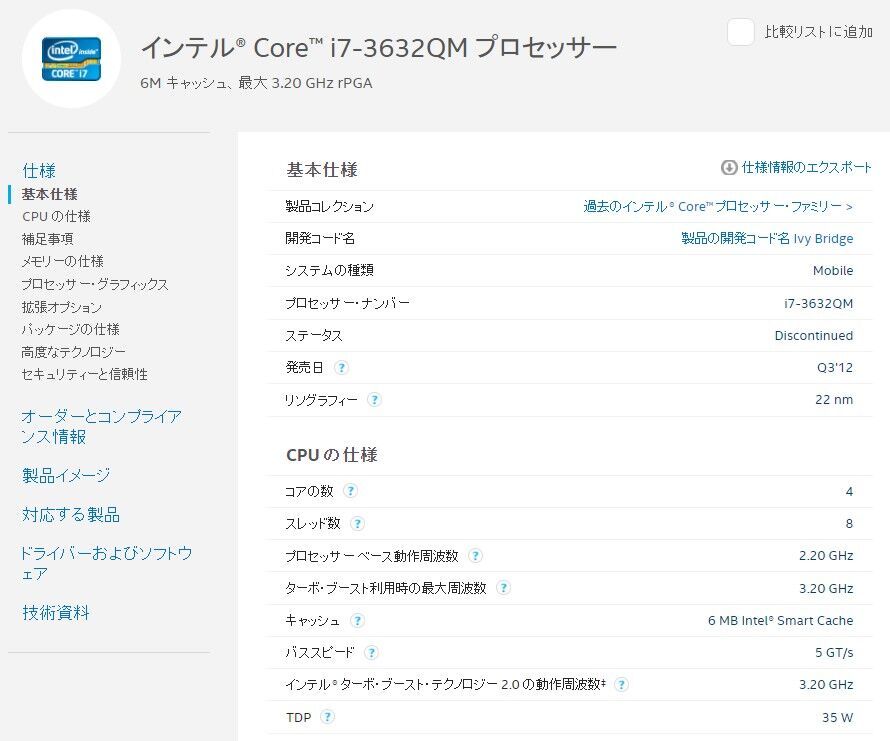This screenshot has width=890, height=741.
Task: Click the Q3'12 launch date value
Action: (x=835, y=368)
